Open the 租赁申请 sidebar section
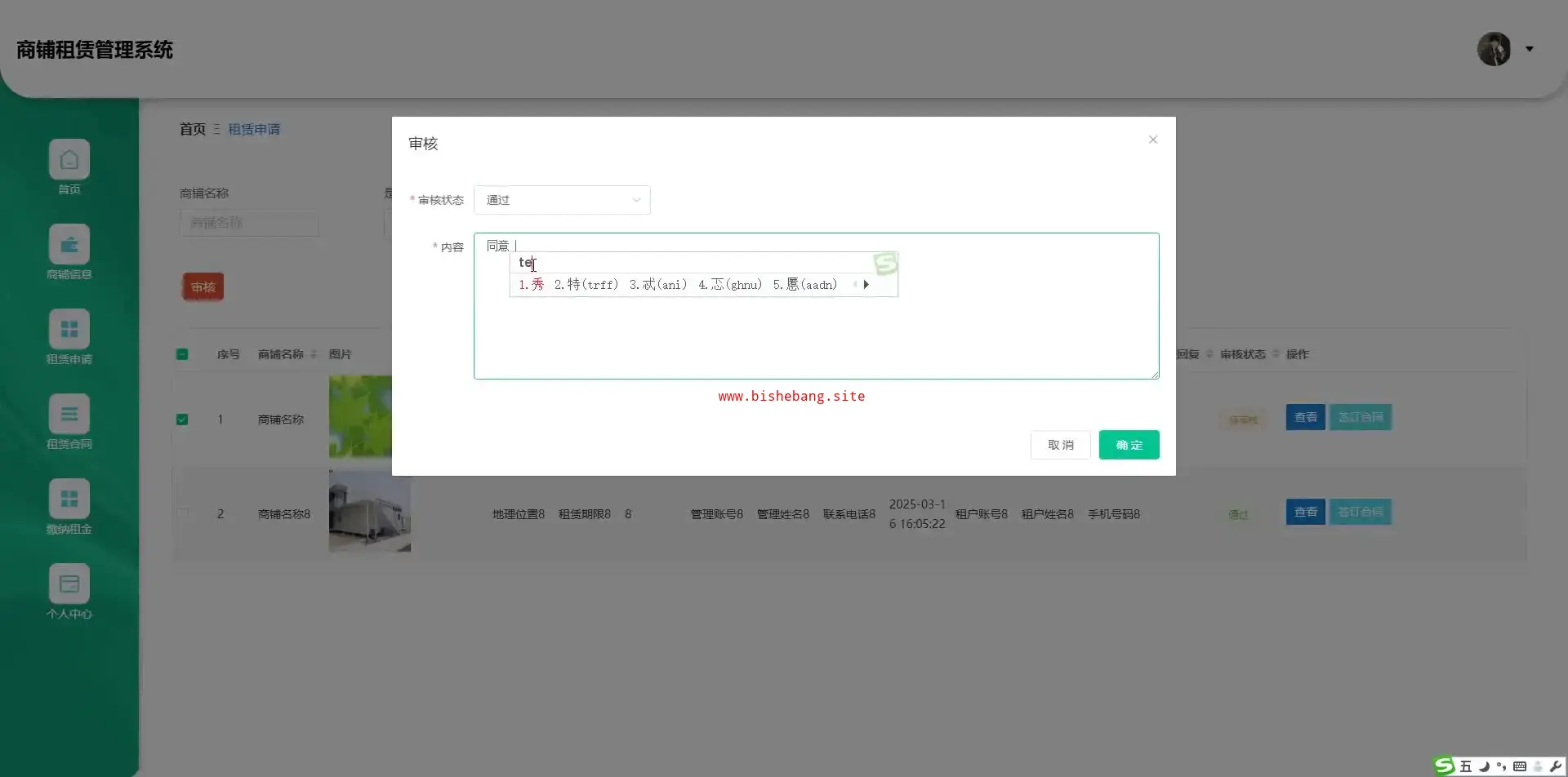Viewport: 1568px width, 777px height. tap(69, 337)
